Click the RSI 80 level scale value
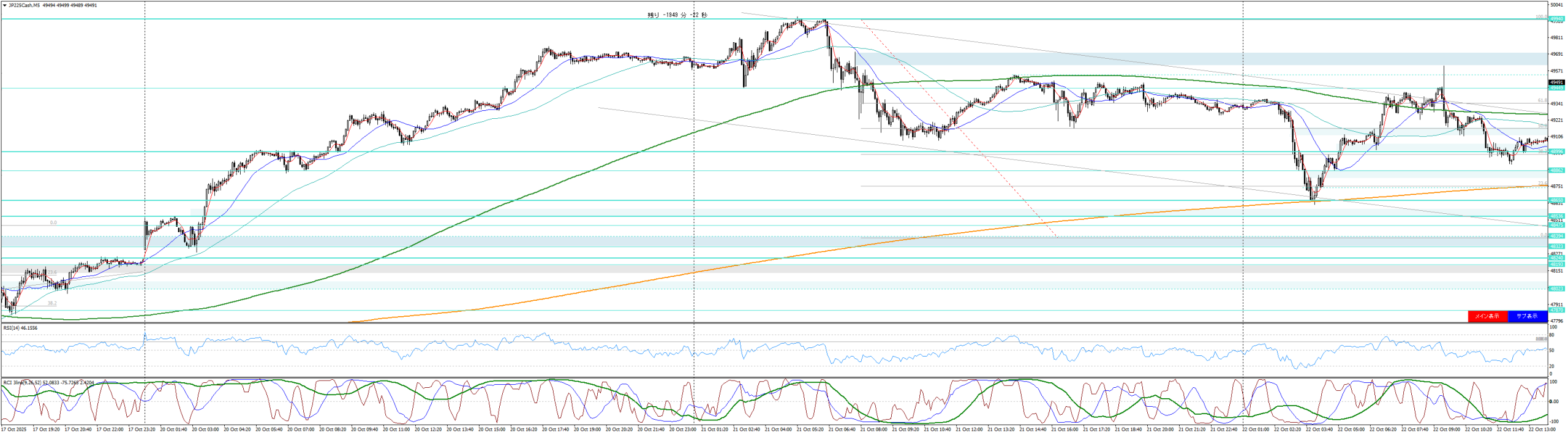1568x435 pixels. (x=1552, y=336)
